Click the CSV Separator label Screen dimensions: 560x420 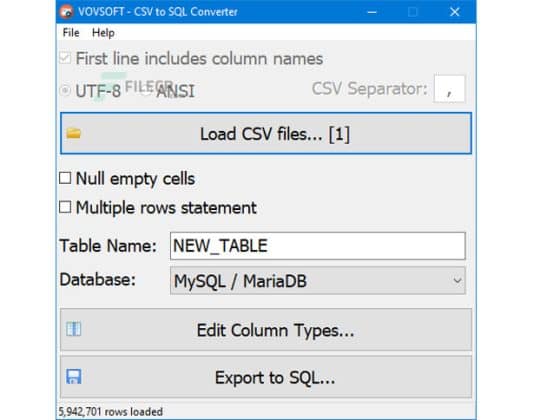369,89
